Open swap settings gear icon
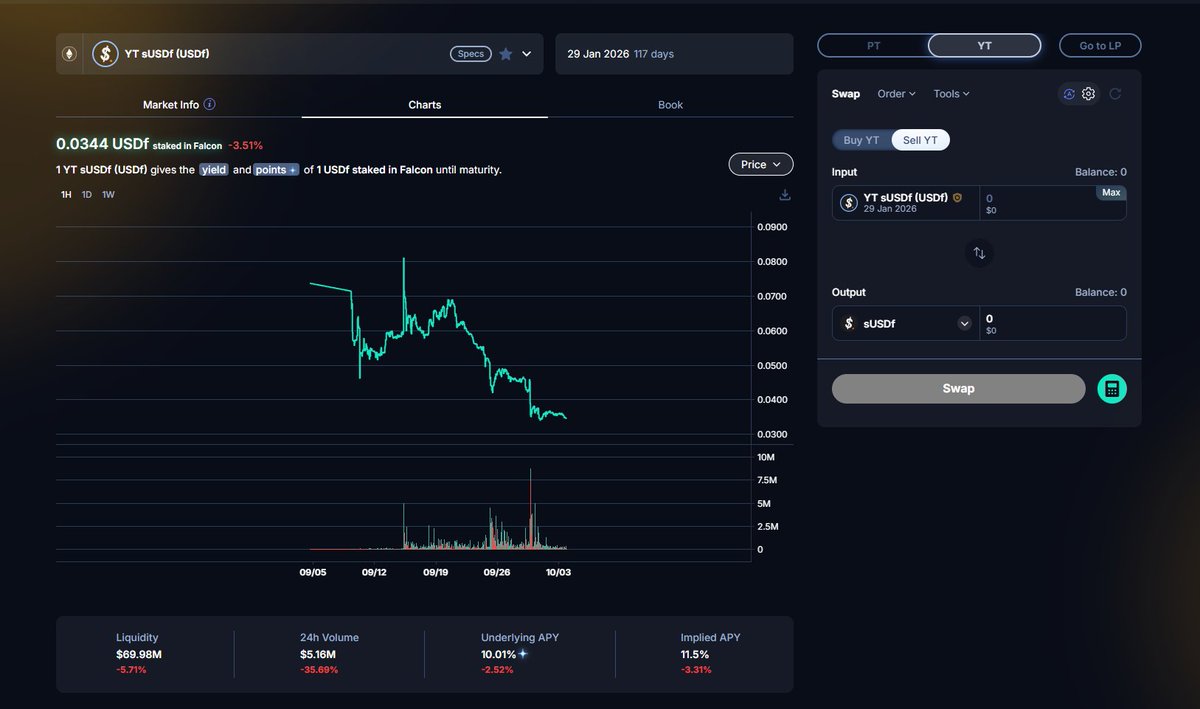This screenshot has width=1200, height=709. pos(1089,94)
